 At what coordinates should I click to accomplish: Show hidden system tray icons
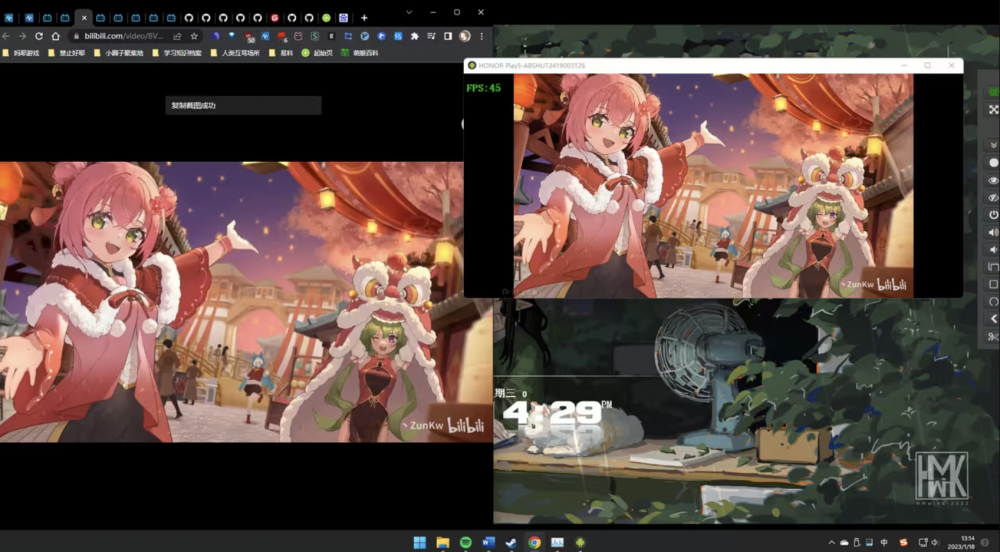pos(831,542)
